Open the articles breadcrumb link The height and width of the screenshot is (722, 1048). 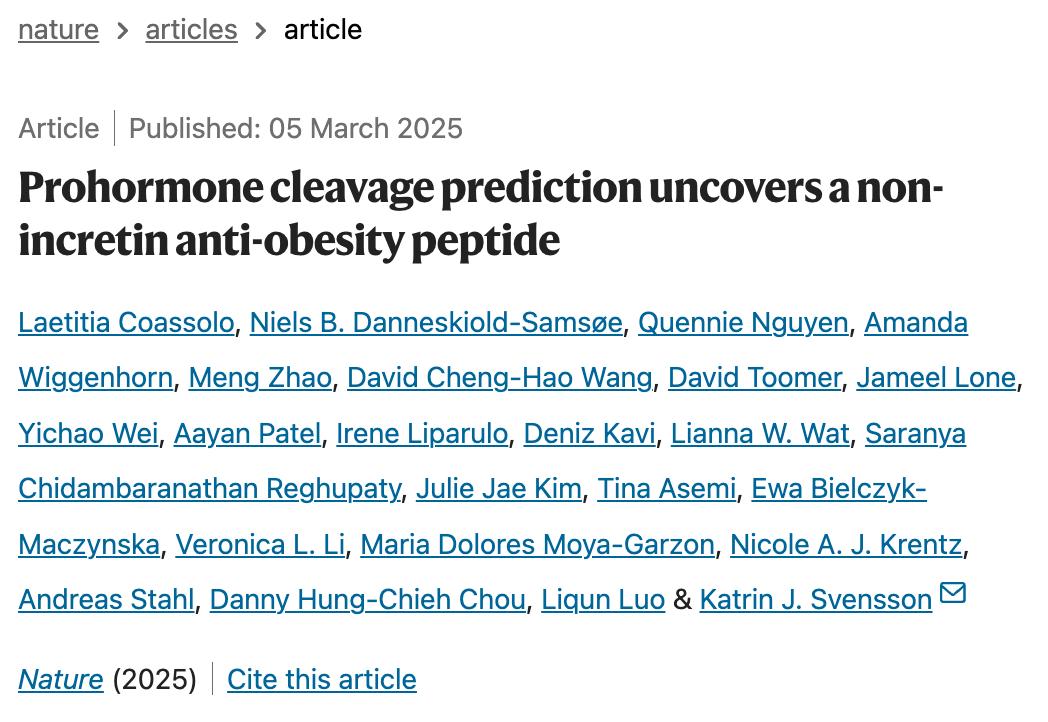pyautogui.click(x=191, y=30)
